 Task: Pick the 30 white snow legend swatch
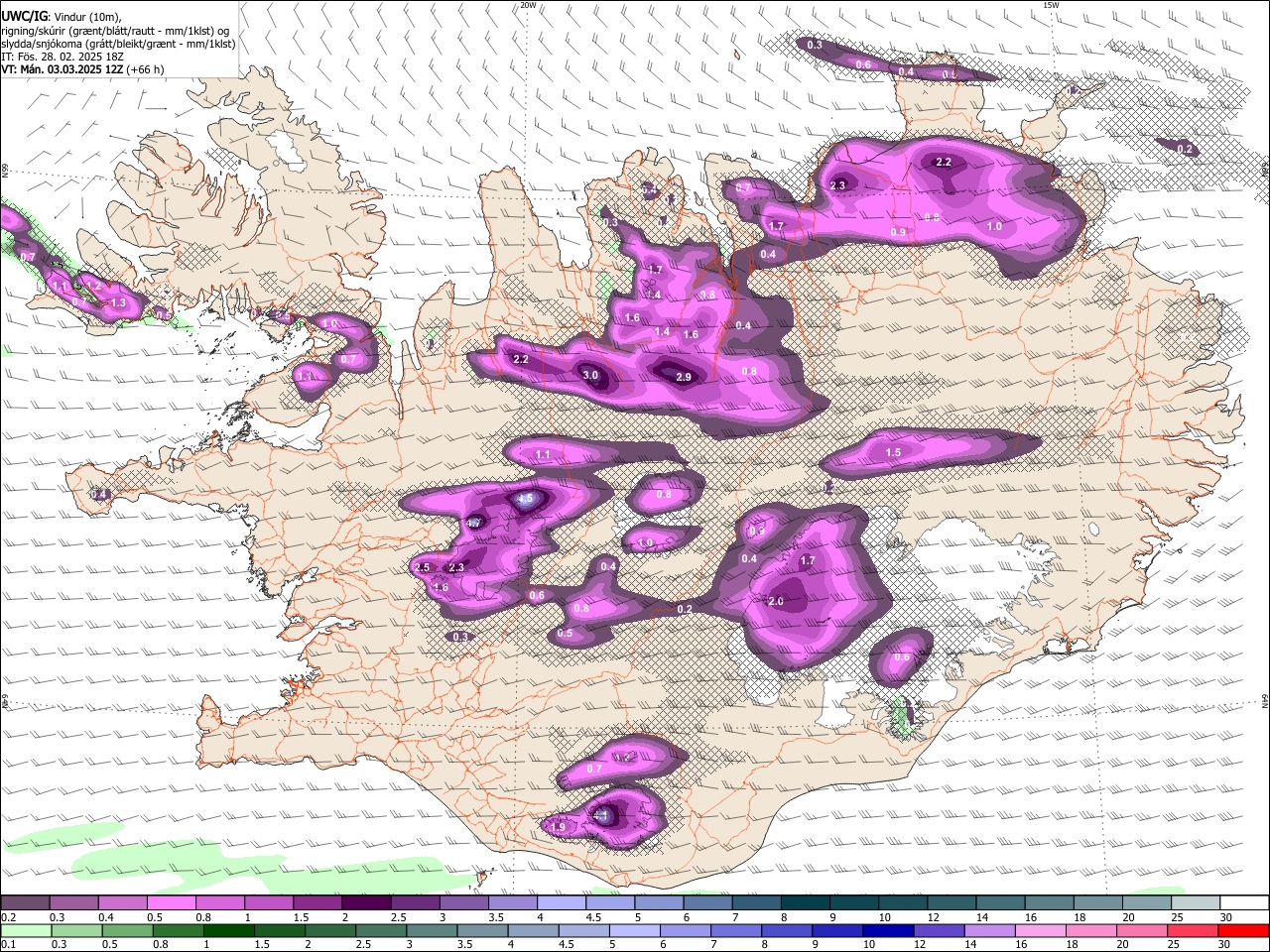1245,902
